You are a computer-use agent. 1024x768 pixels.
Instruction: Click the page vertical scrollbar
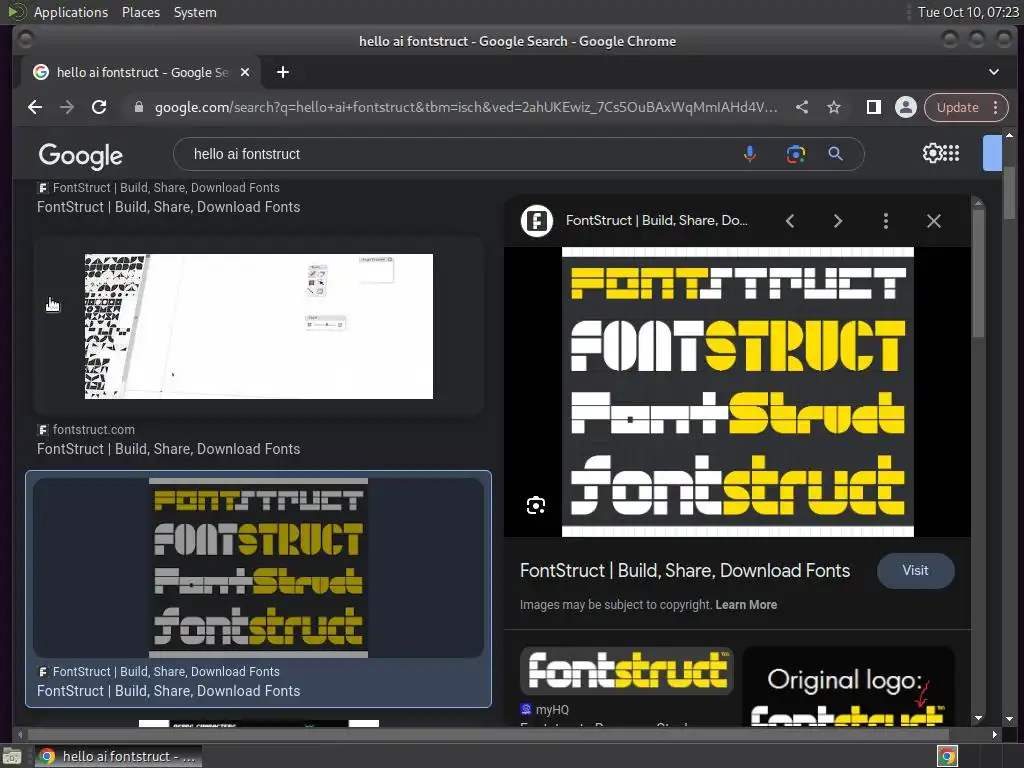pyautogui.click(x=1010, y=193)
